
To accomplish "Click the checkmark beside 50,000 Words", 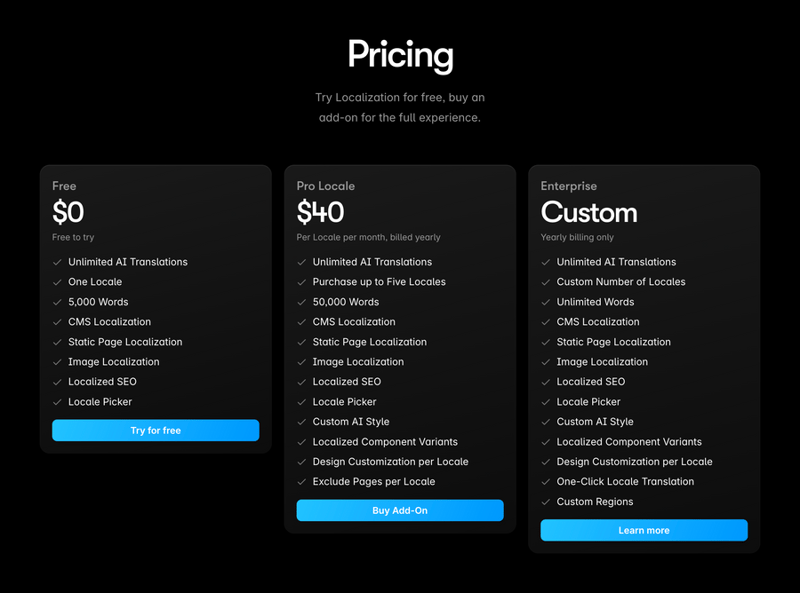I will click(299, 302).
